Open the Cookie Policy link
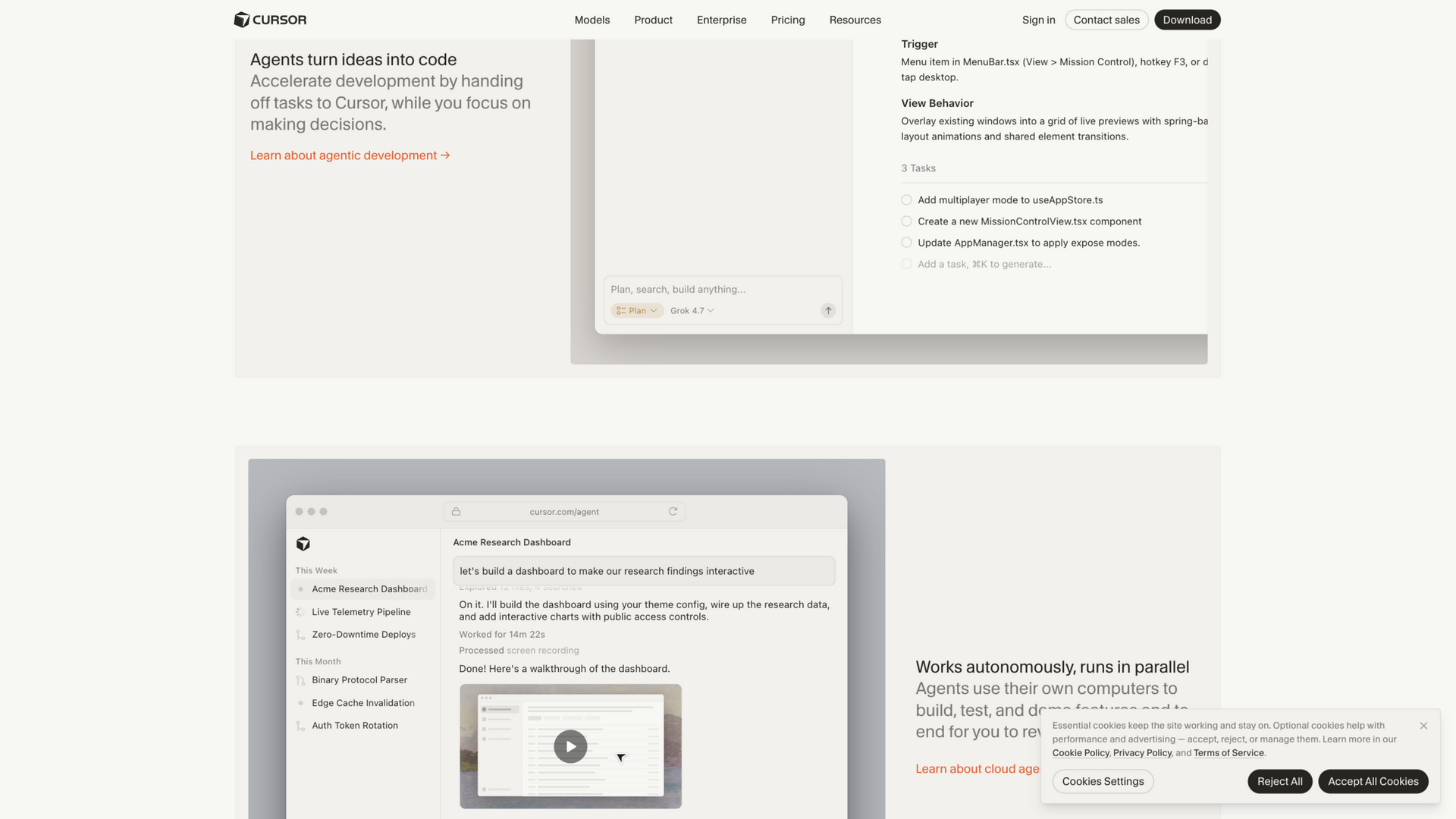The width and height of the screenshot is (1456, 819). coord(1081,753)
